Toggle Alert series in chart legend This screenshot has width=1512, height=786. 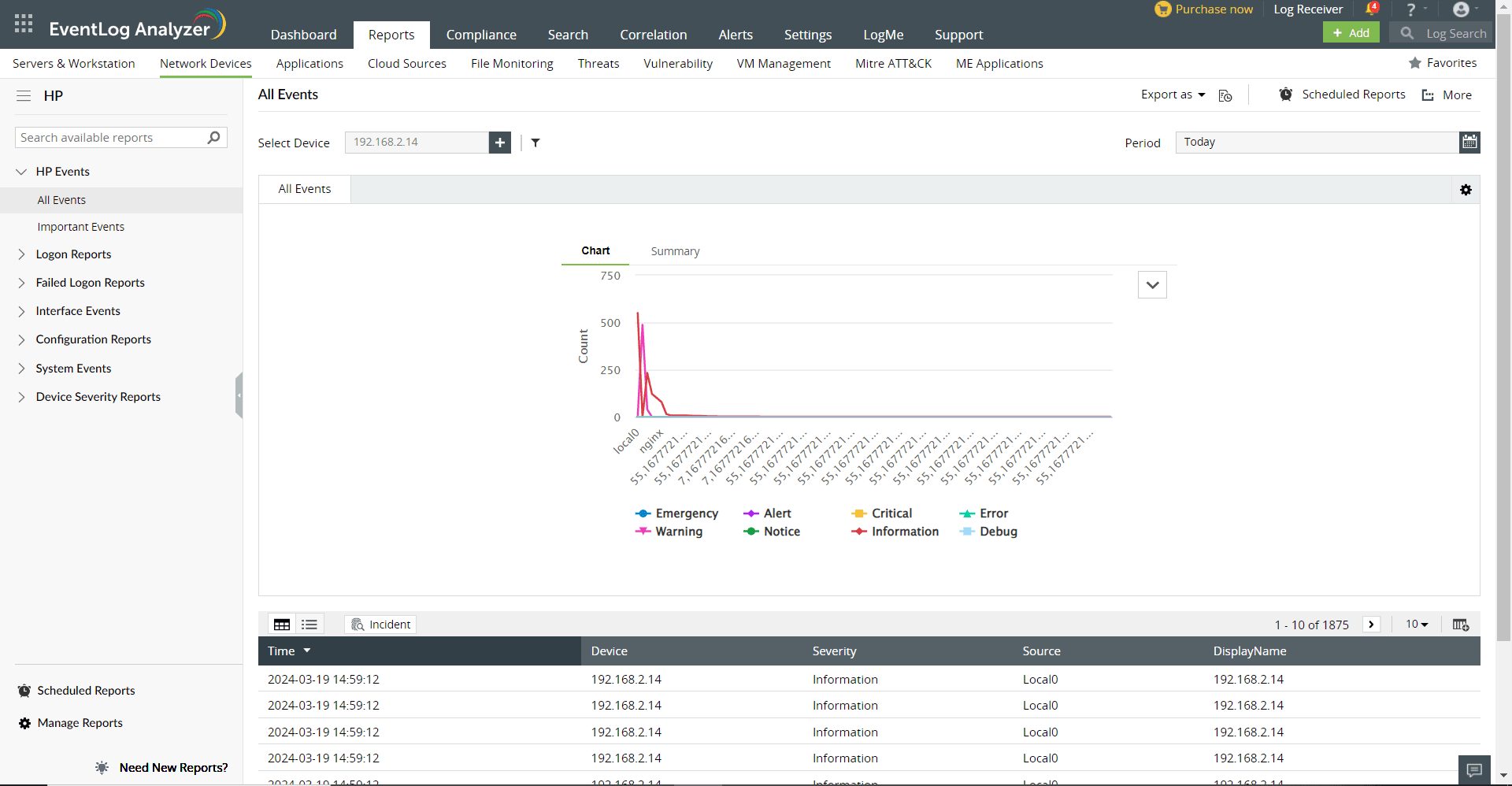click(x=767, y=513)
